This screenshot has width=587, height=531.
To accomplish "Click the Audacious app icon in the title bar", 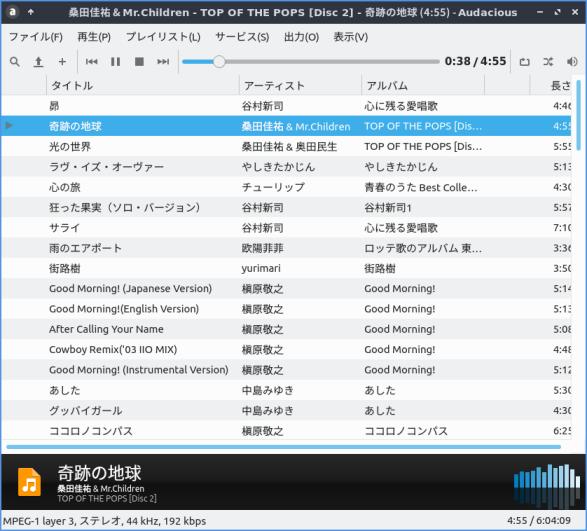I will [x=12, y=12].
